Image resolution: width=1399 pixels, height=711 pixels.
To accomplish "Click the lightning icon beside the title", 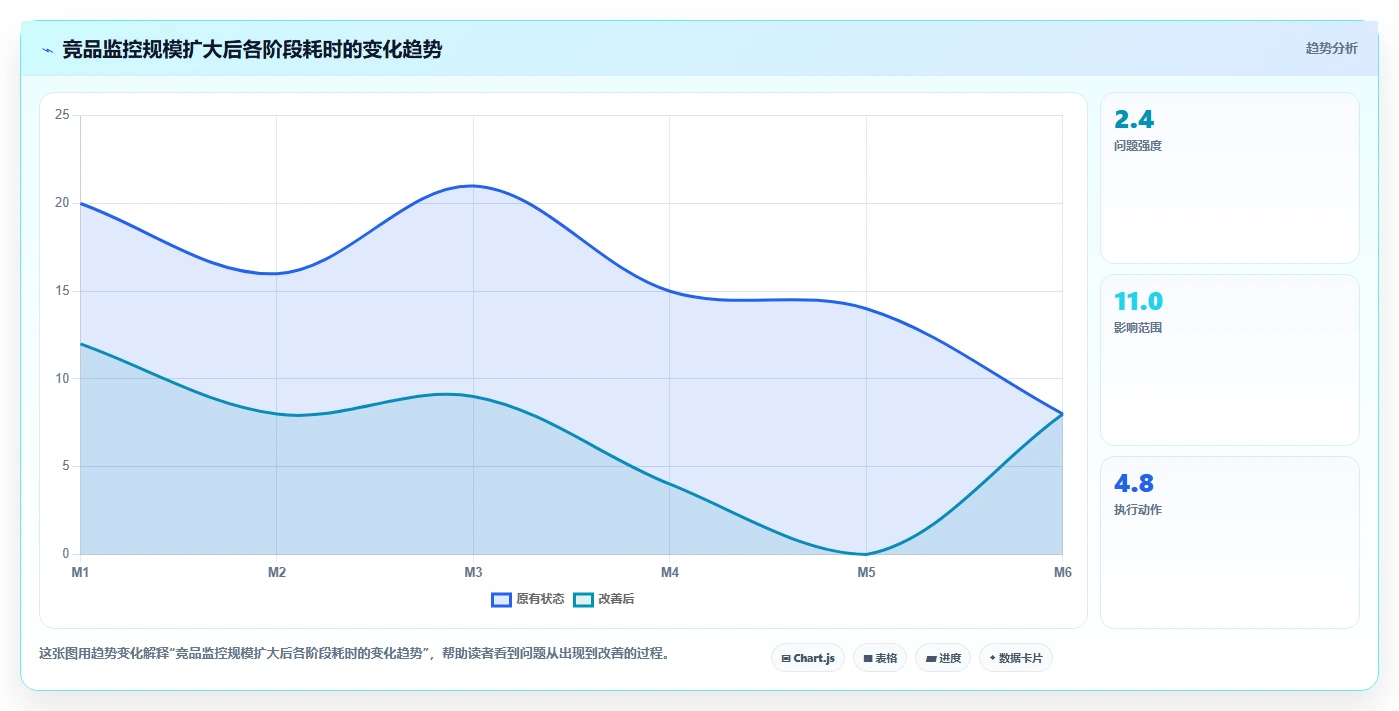I will (x=47, y=50).
